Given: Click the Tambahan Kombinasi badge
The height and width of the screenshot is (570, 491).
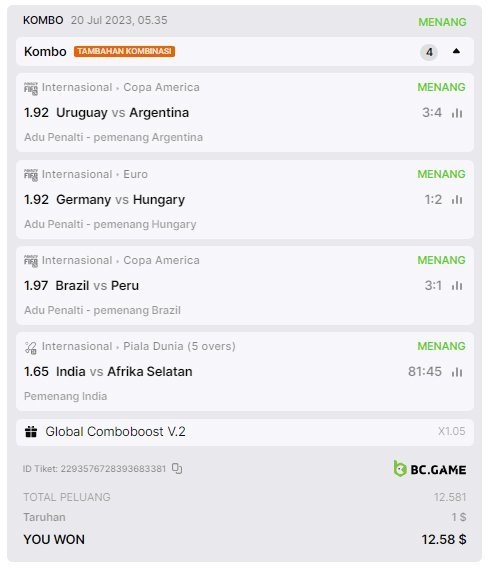Looking at the screenshot, I should [124, 51].
